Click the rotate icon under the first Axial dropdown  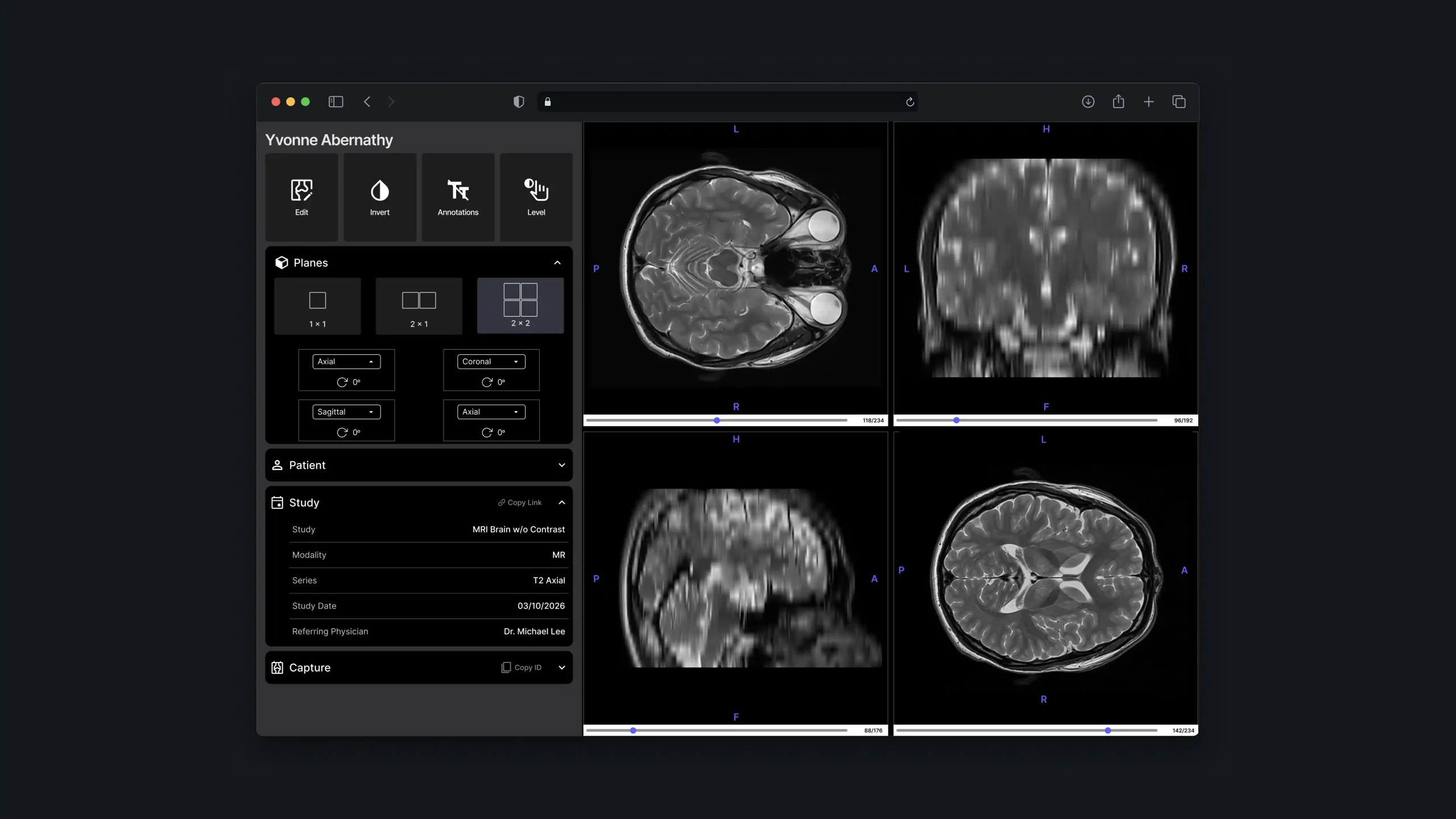(342, 382)
